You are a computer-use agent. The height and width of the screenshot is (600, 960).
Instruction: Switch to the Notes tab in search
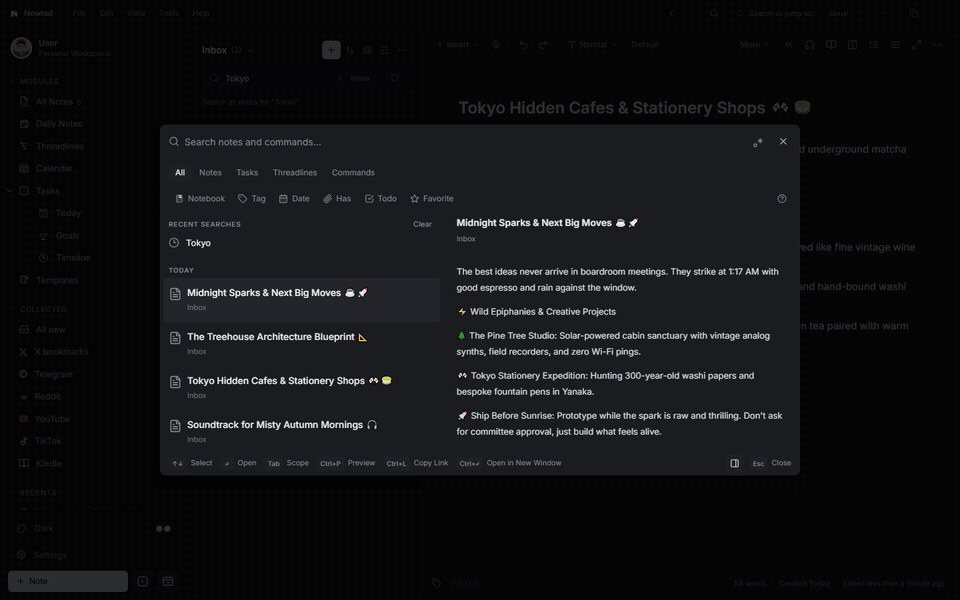pyautogui.click(x=210, y=173)
